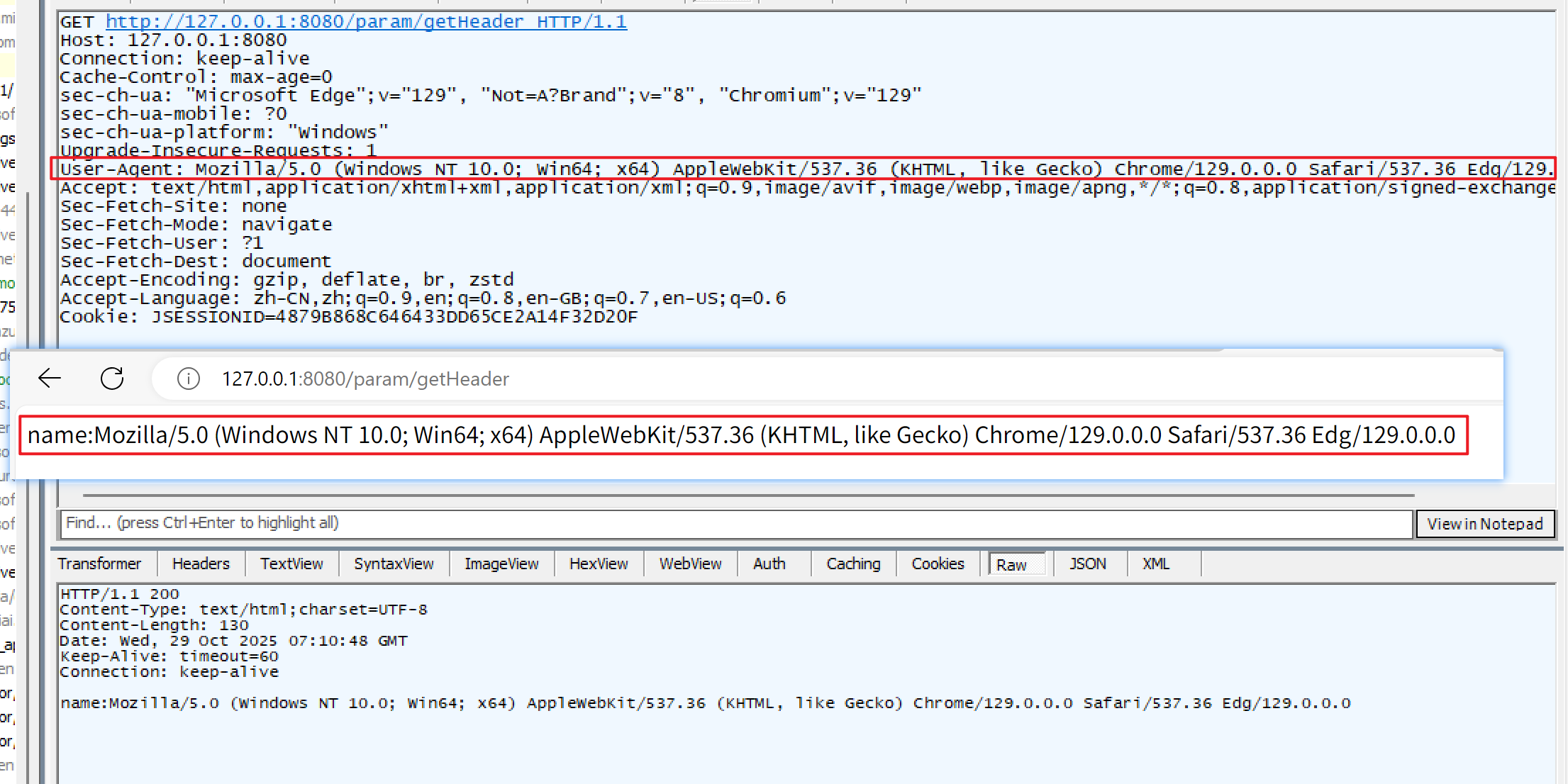Open the XML tab

click(1155, 564)
